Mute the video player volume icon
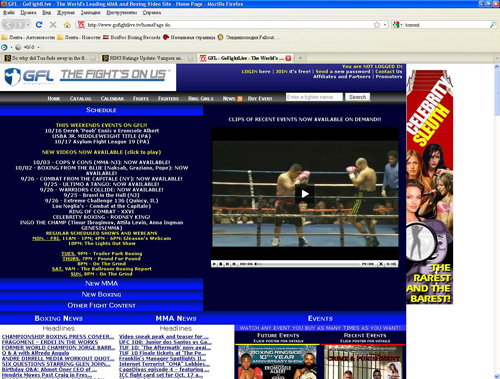 coord(387,264)
